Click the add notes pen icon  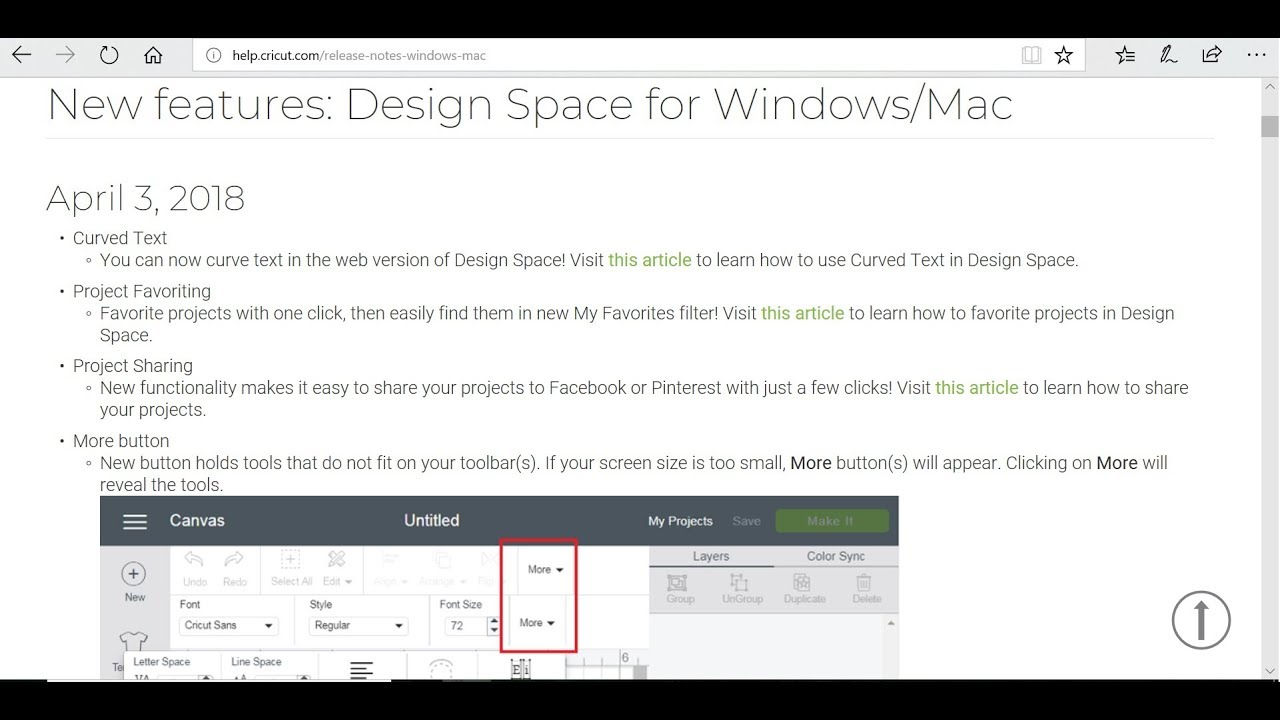[1168, 55]
